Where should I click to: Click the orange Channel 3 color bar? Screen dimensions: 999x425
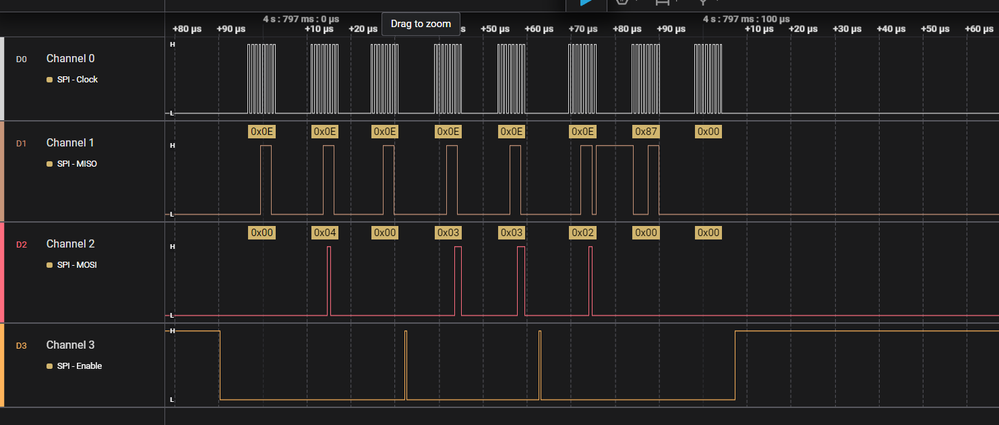2,365
